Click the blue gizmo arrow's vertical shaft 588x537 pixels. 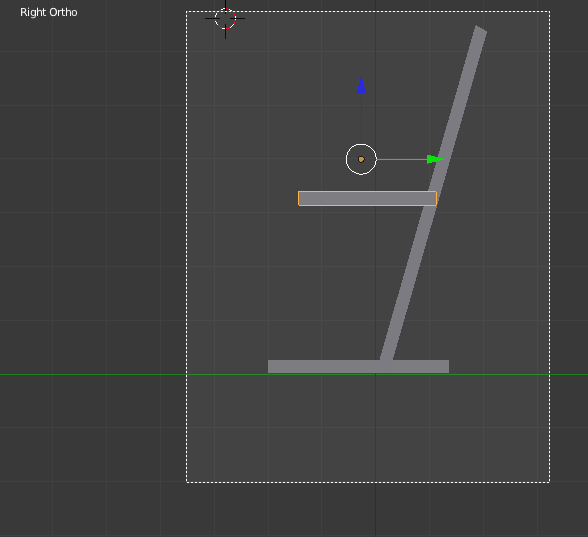click(x=361, y=118)
